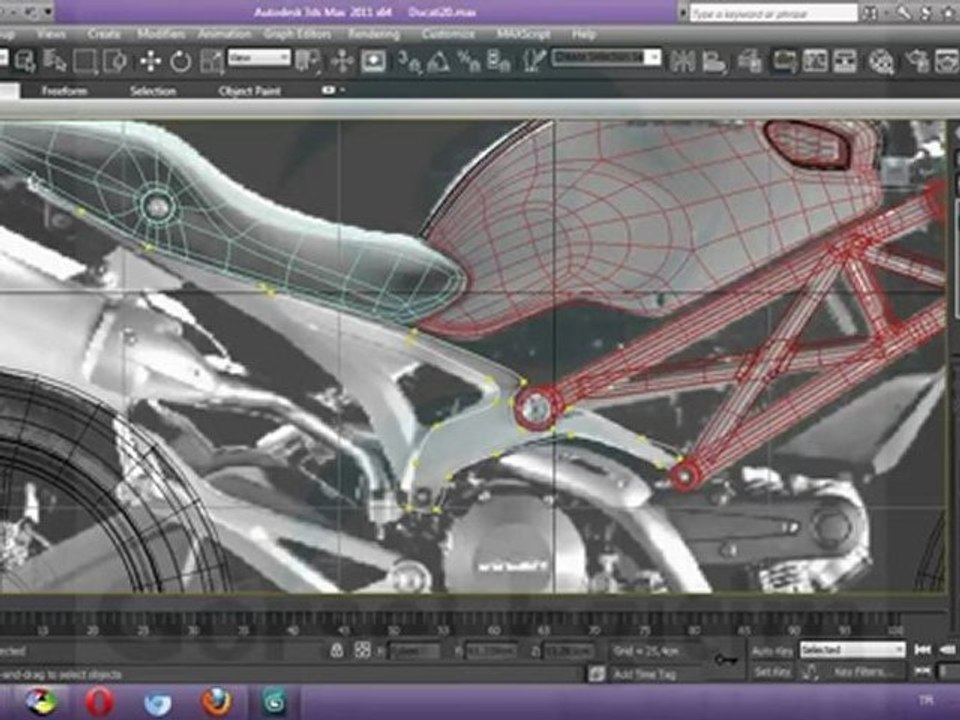Click the Windows Start orb button

point(41,702)
